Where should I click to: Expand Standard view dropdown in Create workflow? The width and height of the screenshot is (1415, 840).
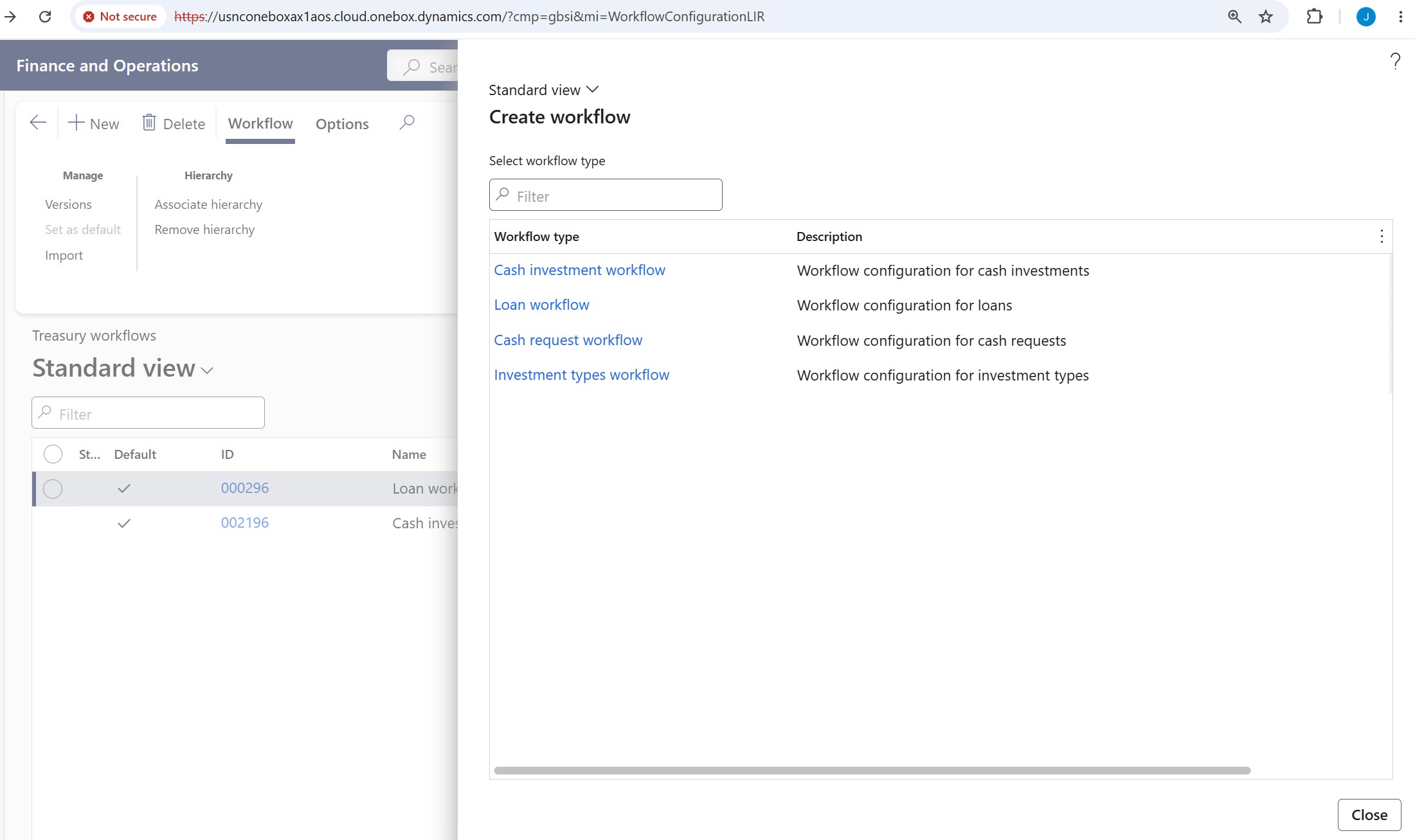point(544,90)
